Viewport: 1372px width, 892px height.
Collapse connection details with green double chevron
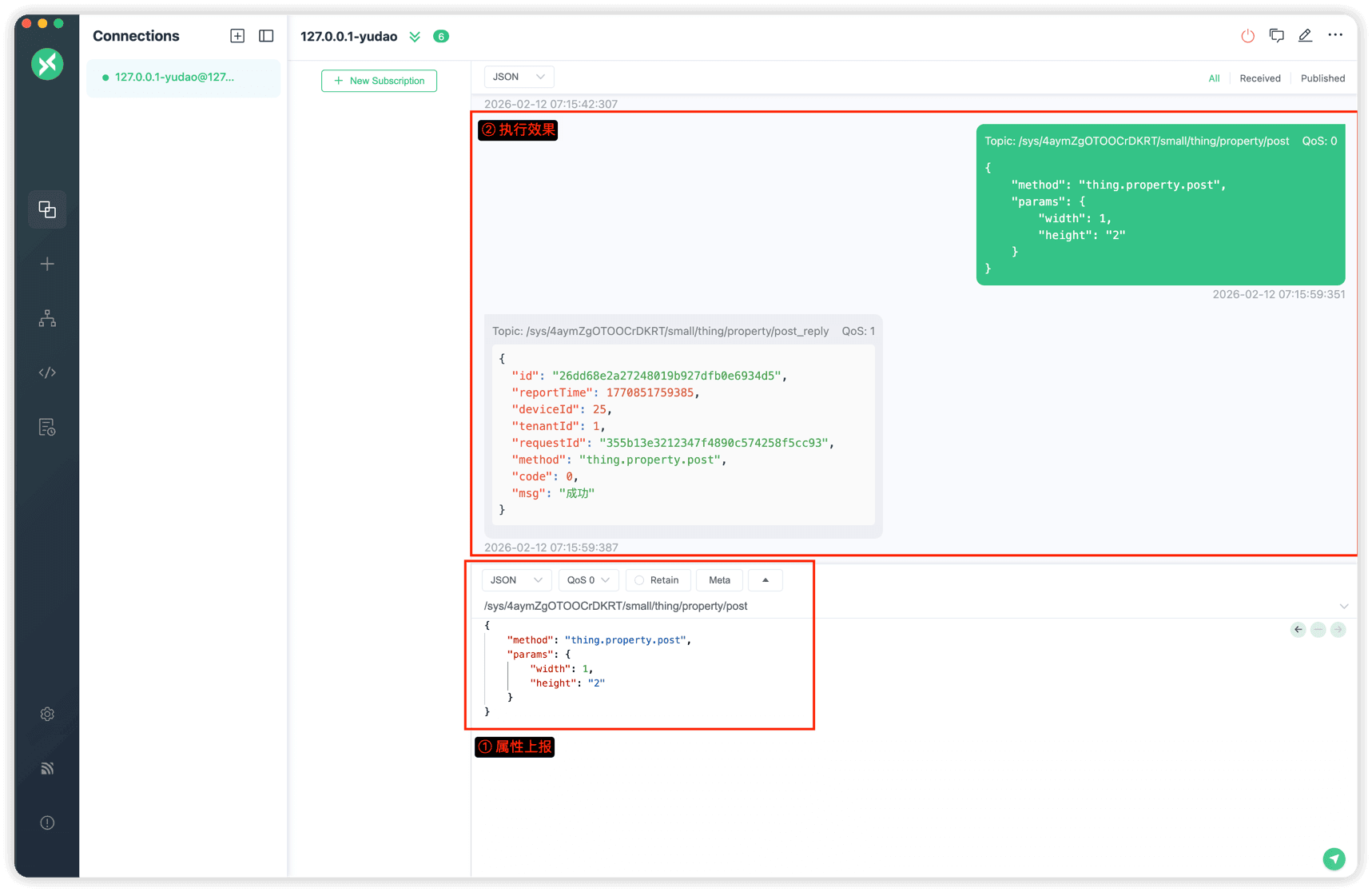[415, 37]
